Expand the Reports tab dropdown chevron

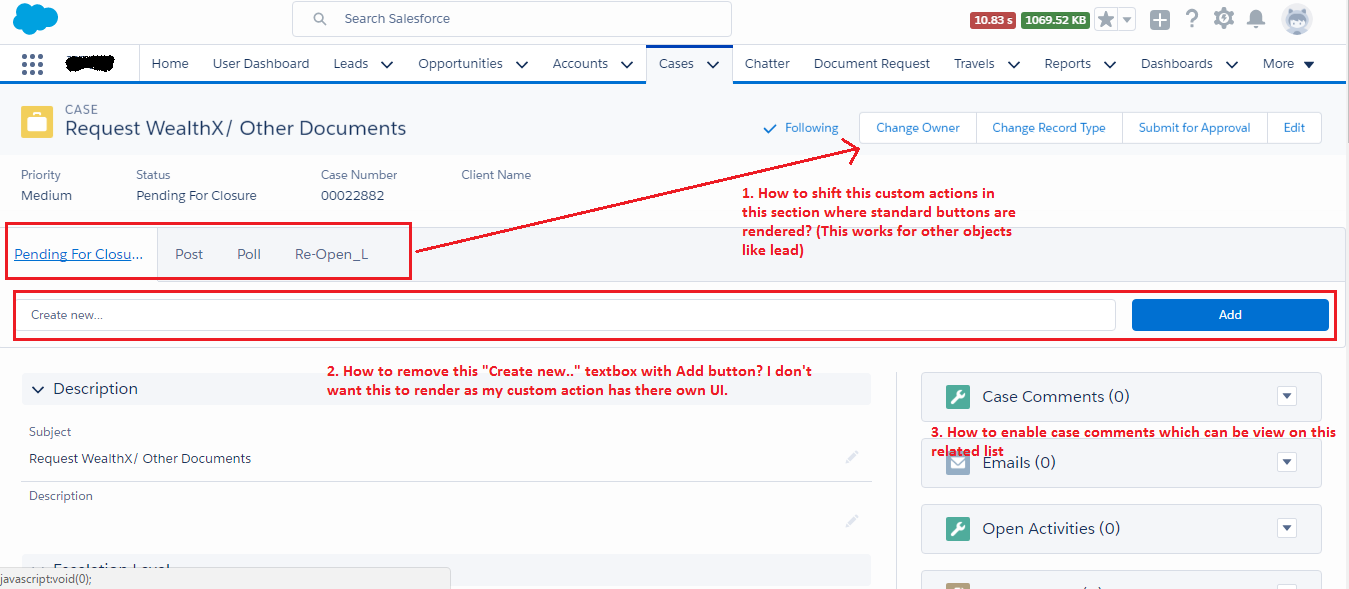pyautogui.click(x=1109, y=64)
